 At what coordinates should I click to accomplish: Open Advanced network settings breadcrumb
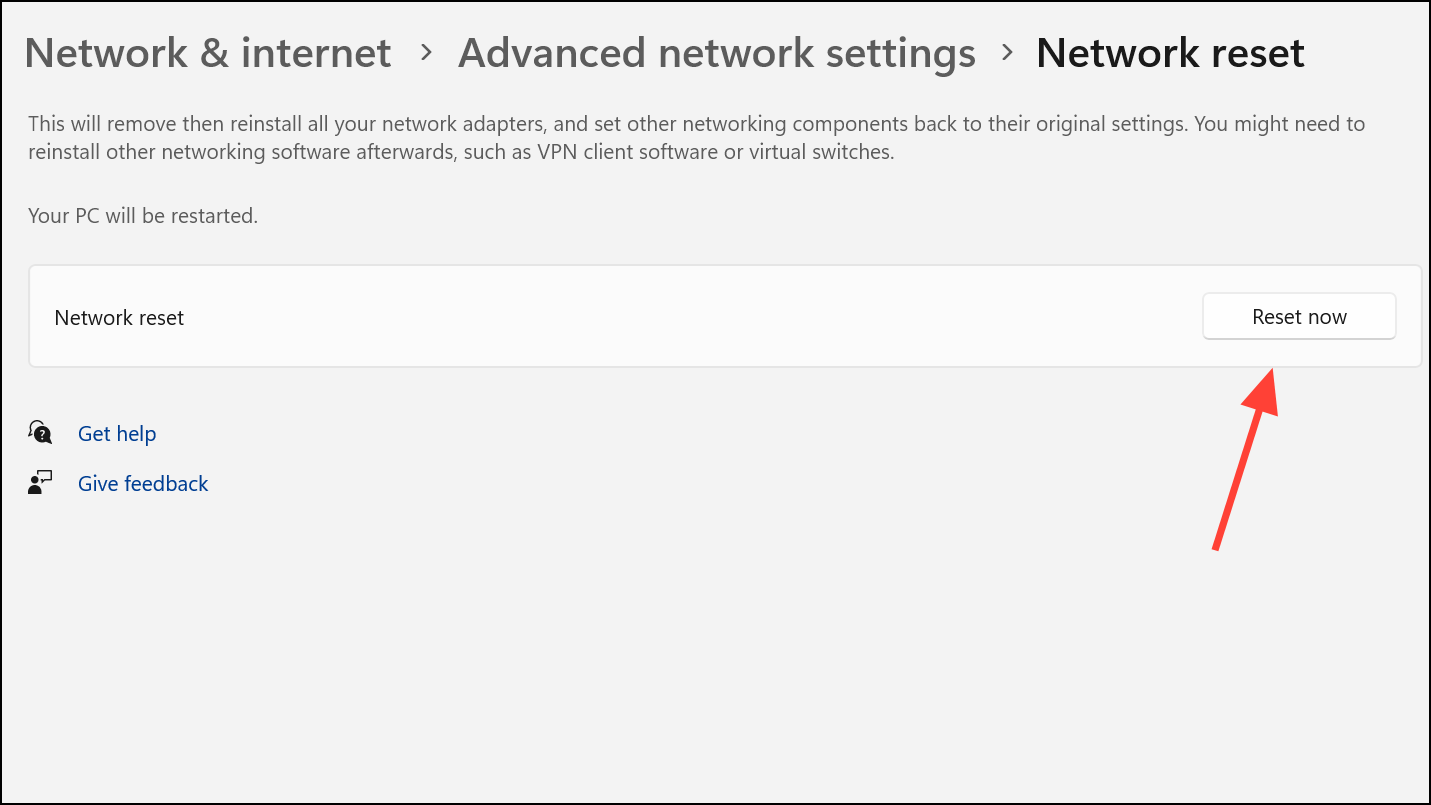pos(716,53)
